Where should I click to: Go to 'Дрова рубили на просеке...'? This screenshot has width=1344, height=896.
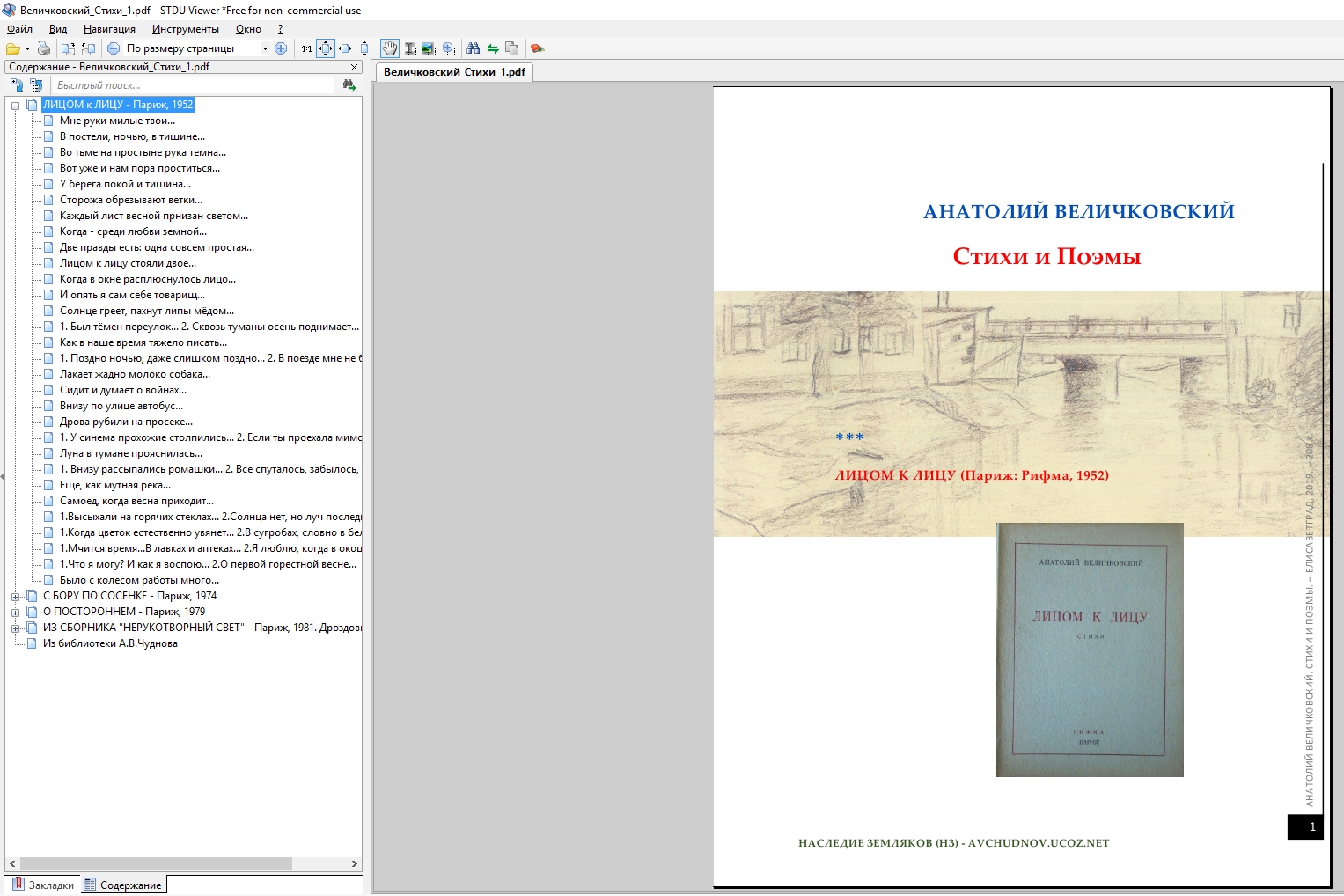(126, 422)
